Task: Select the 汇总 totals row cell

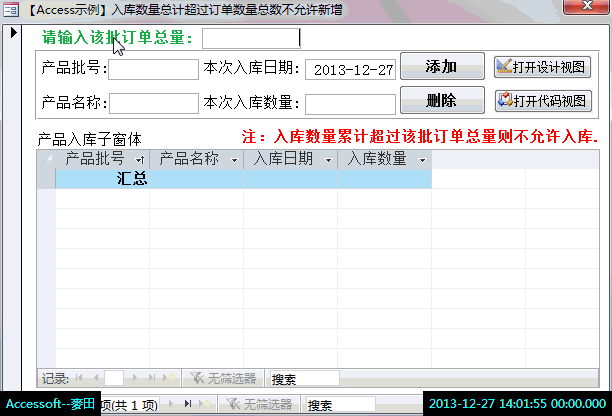Action: (x=102, y=179)
